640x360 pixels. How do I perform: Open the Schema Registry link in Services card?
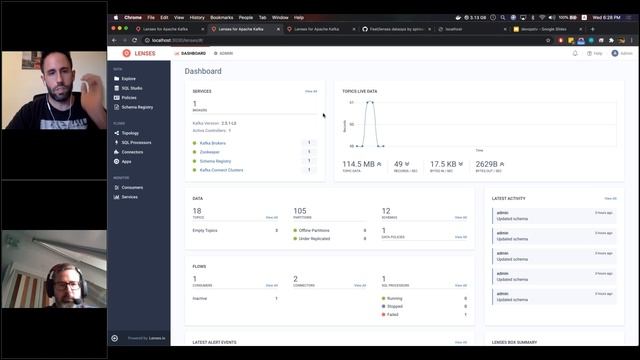pos(216,161)
